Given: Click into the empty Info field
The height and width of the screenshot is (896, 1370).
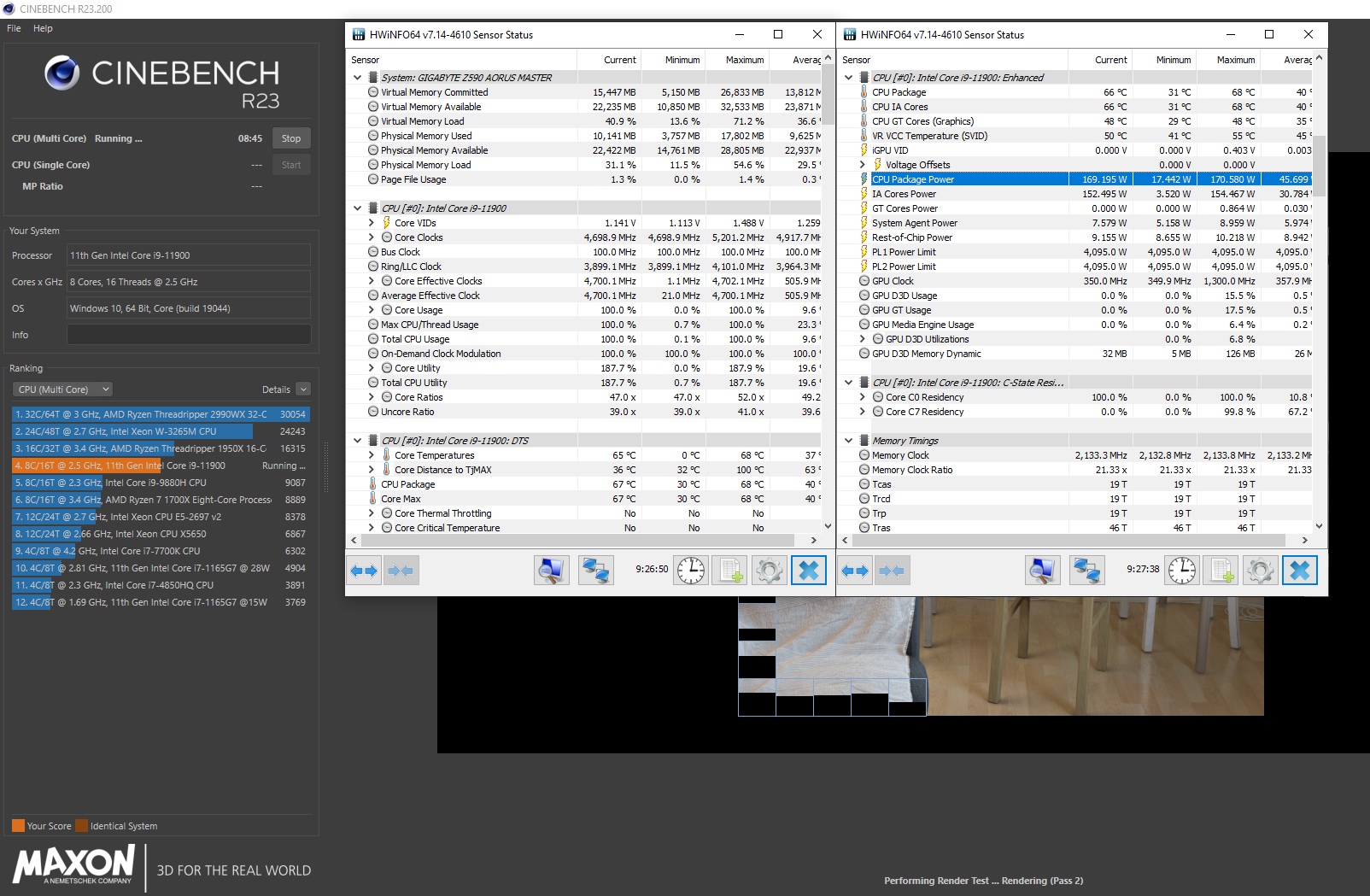Looking at the screenshot, I should click(189, 335).
